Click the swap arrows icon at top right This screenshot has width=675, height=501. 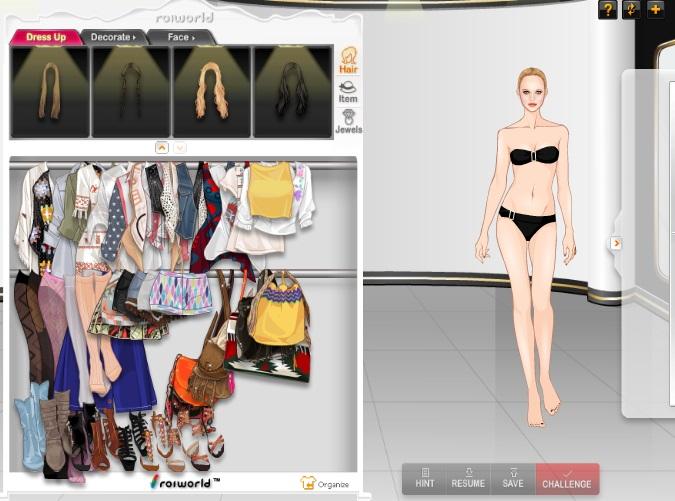pyautogui.click(x=631, y=10)
